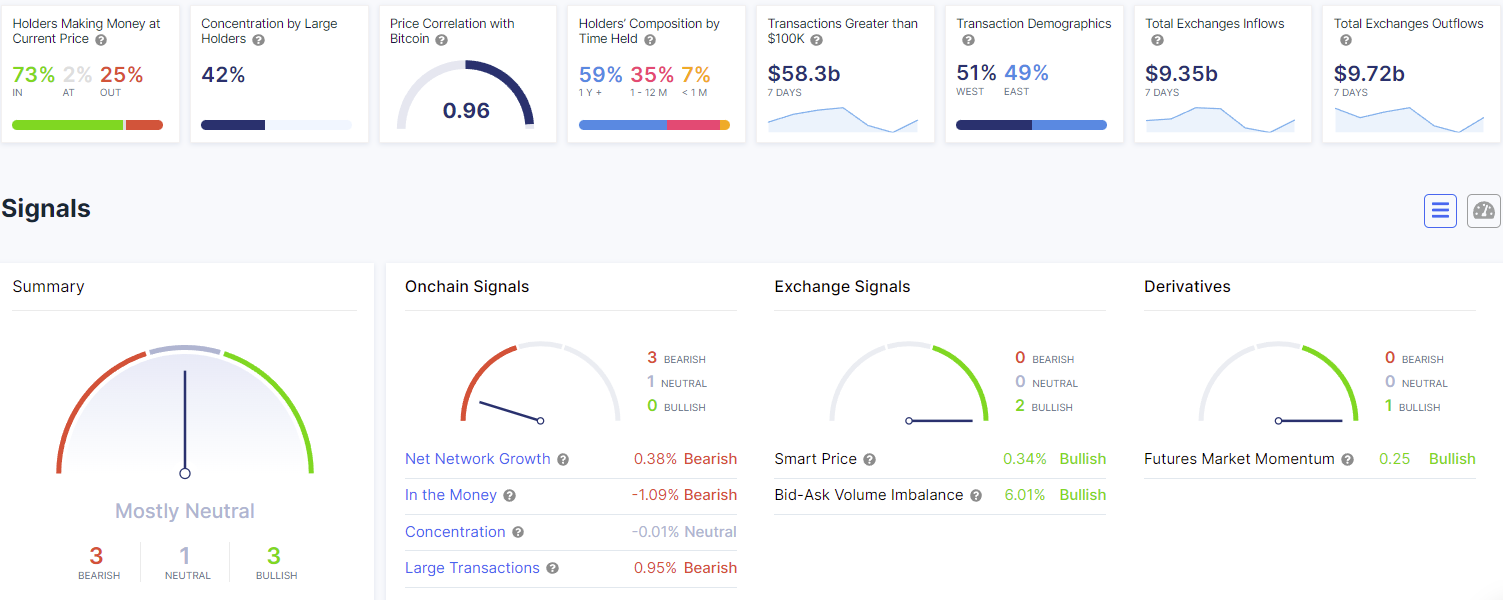Viewport: 1503px width, 600px height.
Task: Click help icon next to Futures Market Momentum
Action: (x=1347, y=460)
